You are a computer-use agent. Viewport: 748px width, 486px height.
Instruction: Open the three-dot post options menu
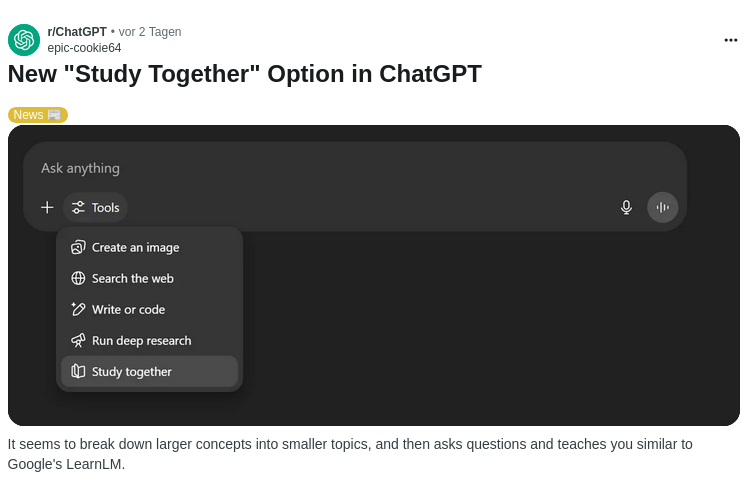[730, 40]
